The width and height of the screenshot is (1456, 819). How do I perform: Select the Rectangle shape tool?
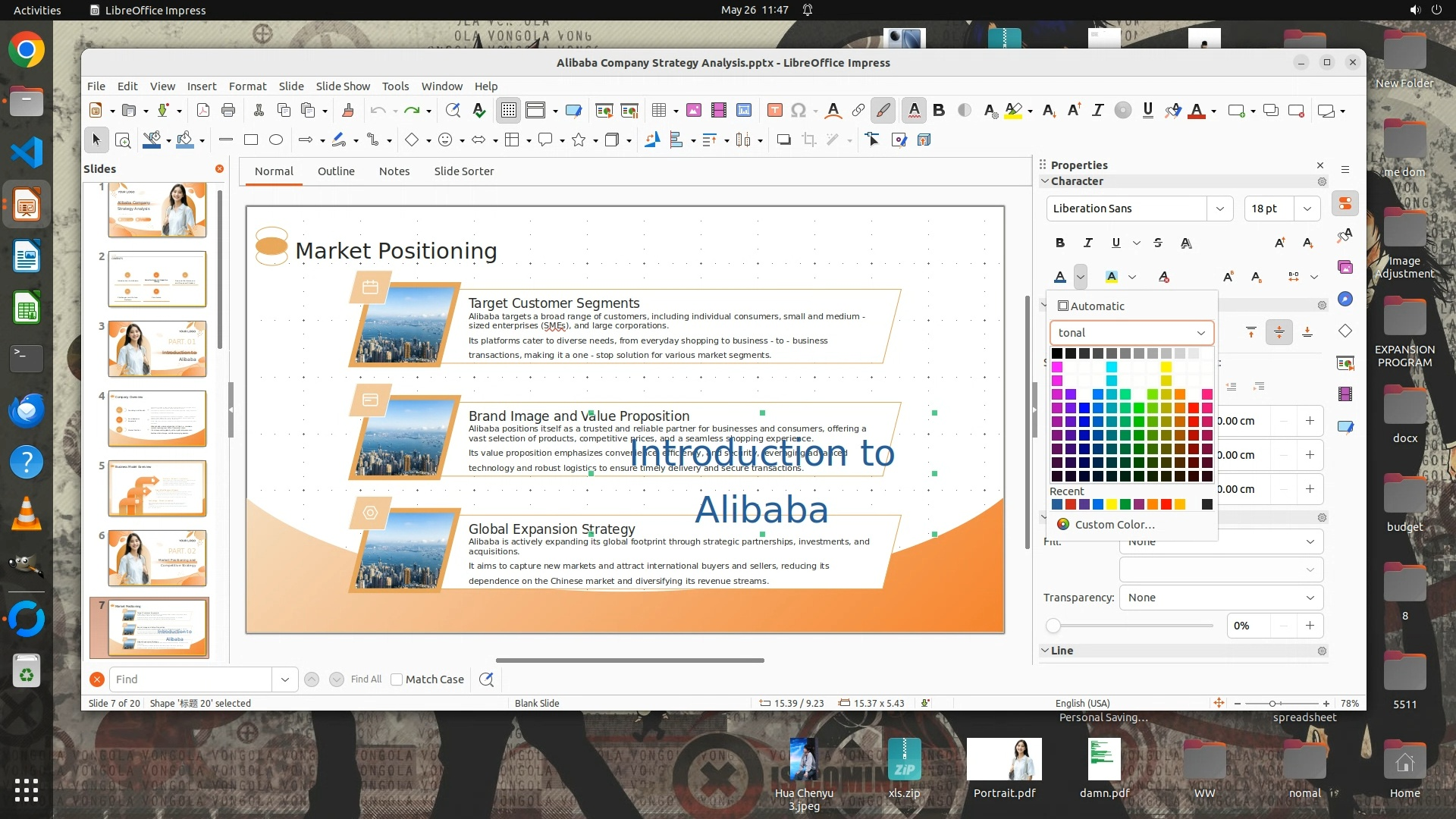[x=251, y=140]
